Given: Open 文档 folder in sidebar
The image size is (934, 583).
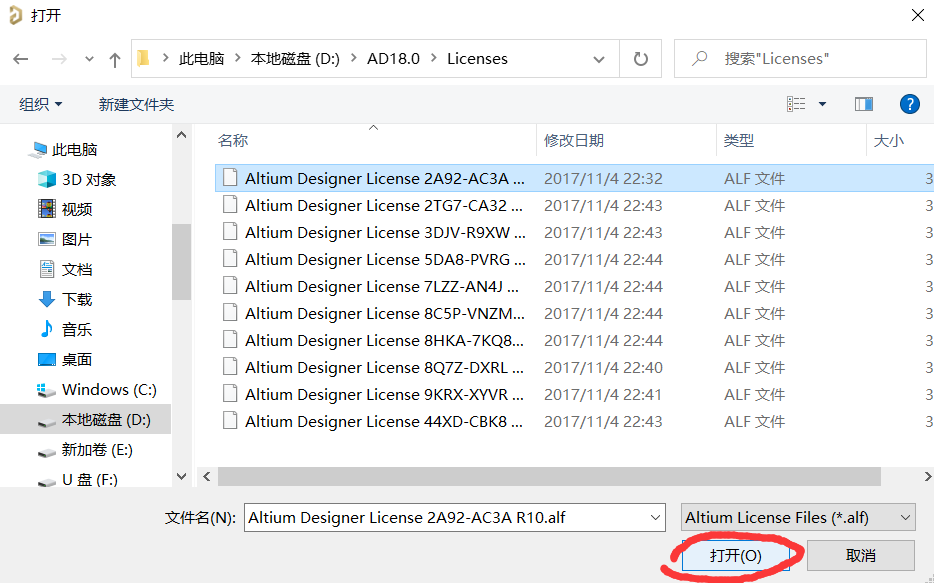Looking at the screenshot, I should click(x=77, y=269).
